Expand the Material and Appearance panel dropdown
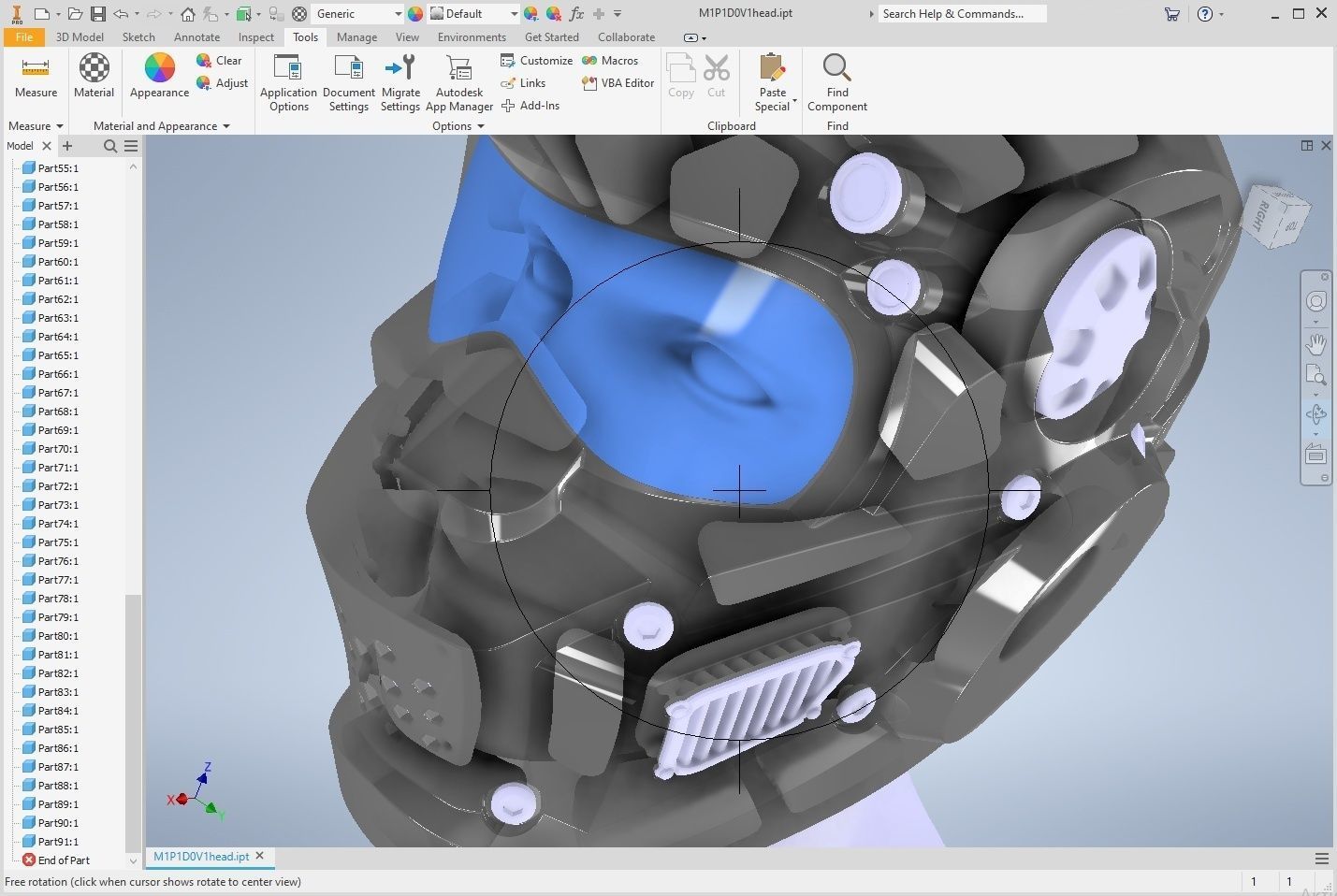 pos(226,126)
